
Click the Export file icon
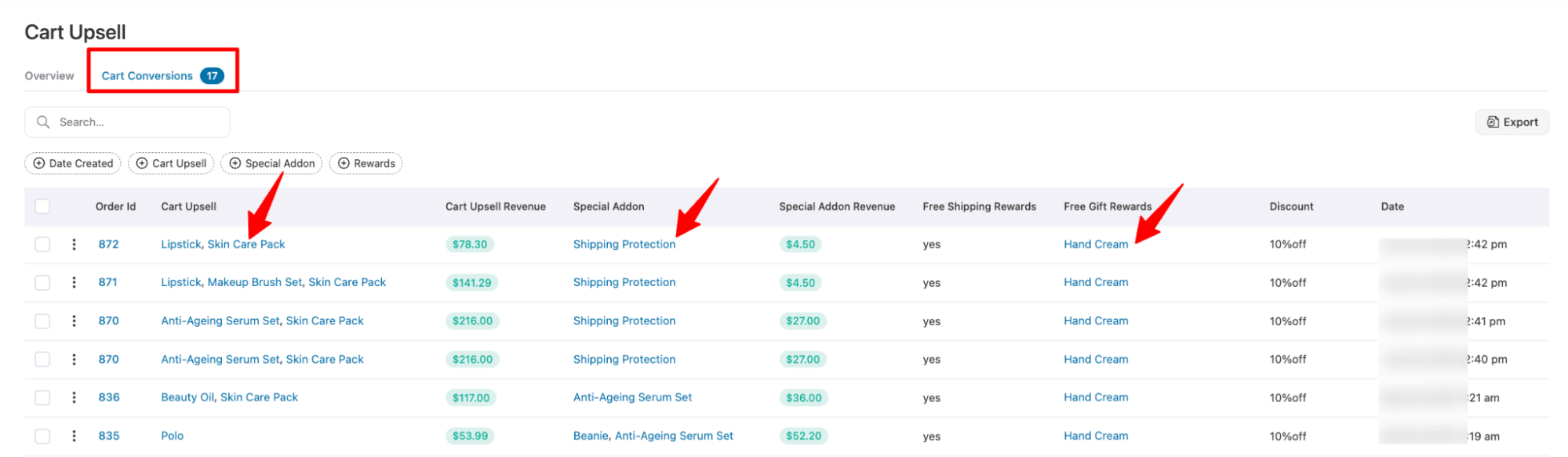(x=1493, y=122)
